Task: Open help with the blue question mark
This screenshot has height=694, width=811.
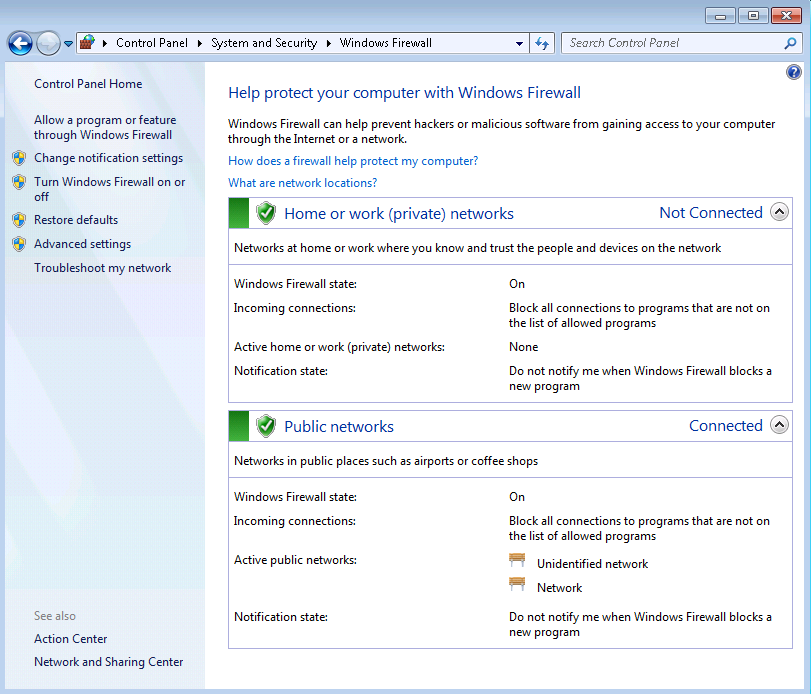Action: pyautogui.click(x=793, y=72)
